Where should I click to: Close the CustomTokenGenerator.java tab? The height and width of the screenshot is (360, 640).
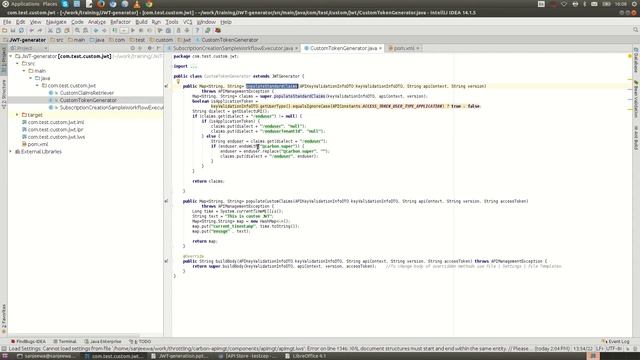coord(380,48)
